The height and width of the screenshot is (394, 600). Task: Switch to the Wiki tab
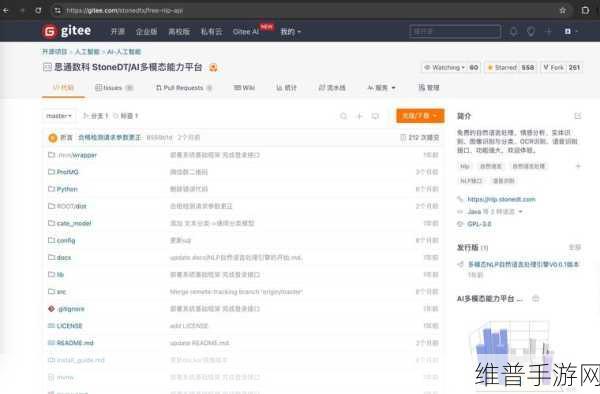tap(244, 88)
